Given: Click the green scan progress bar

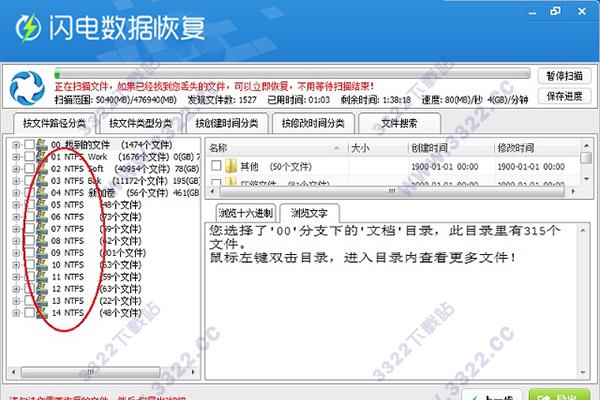Looking at the screenshot, I should click(292, 73).
